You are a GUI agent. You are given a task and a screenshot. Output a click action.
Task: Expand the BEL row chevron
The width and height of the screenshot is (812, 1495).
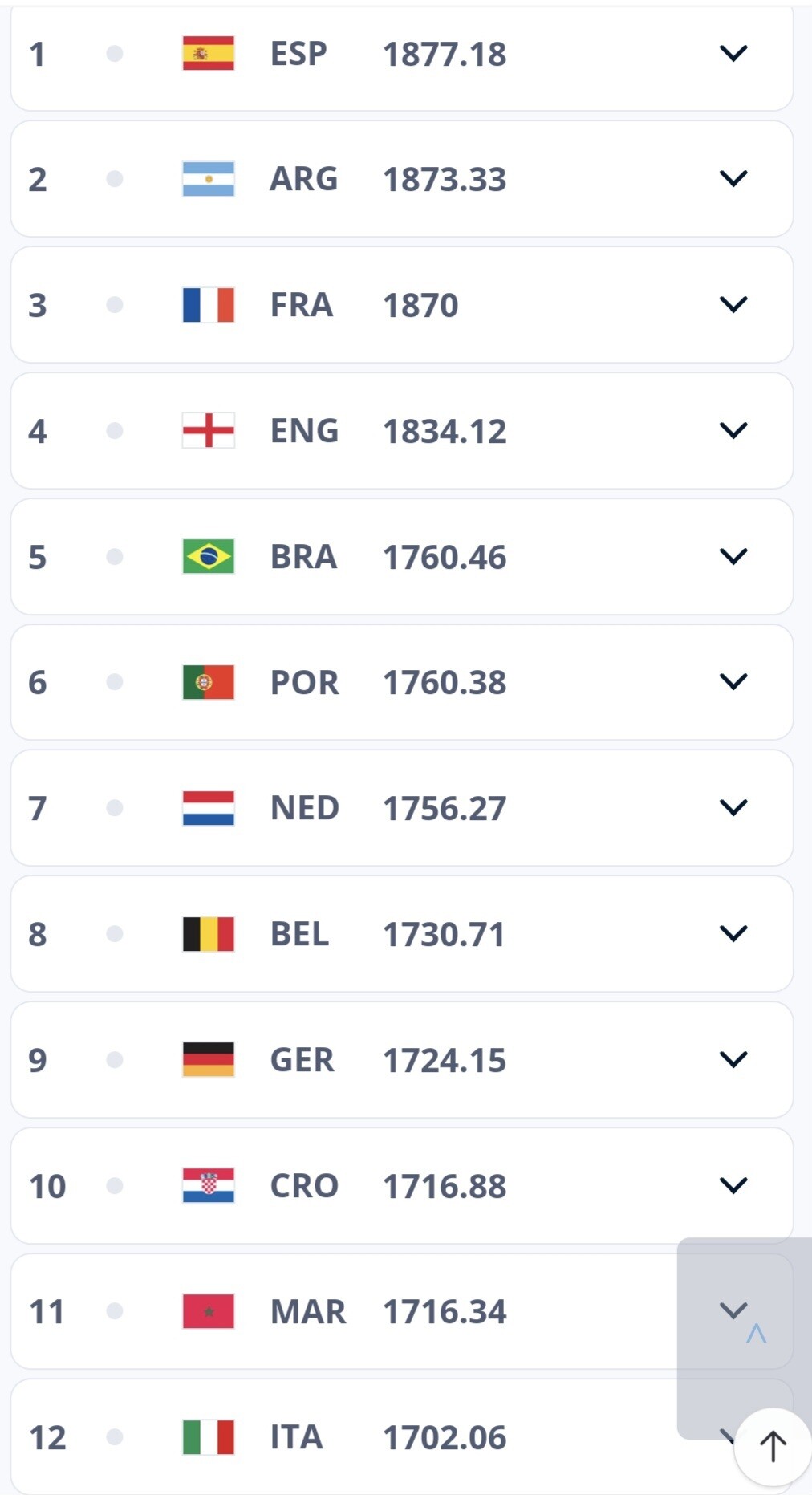pos(733,933)
